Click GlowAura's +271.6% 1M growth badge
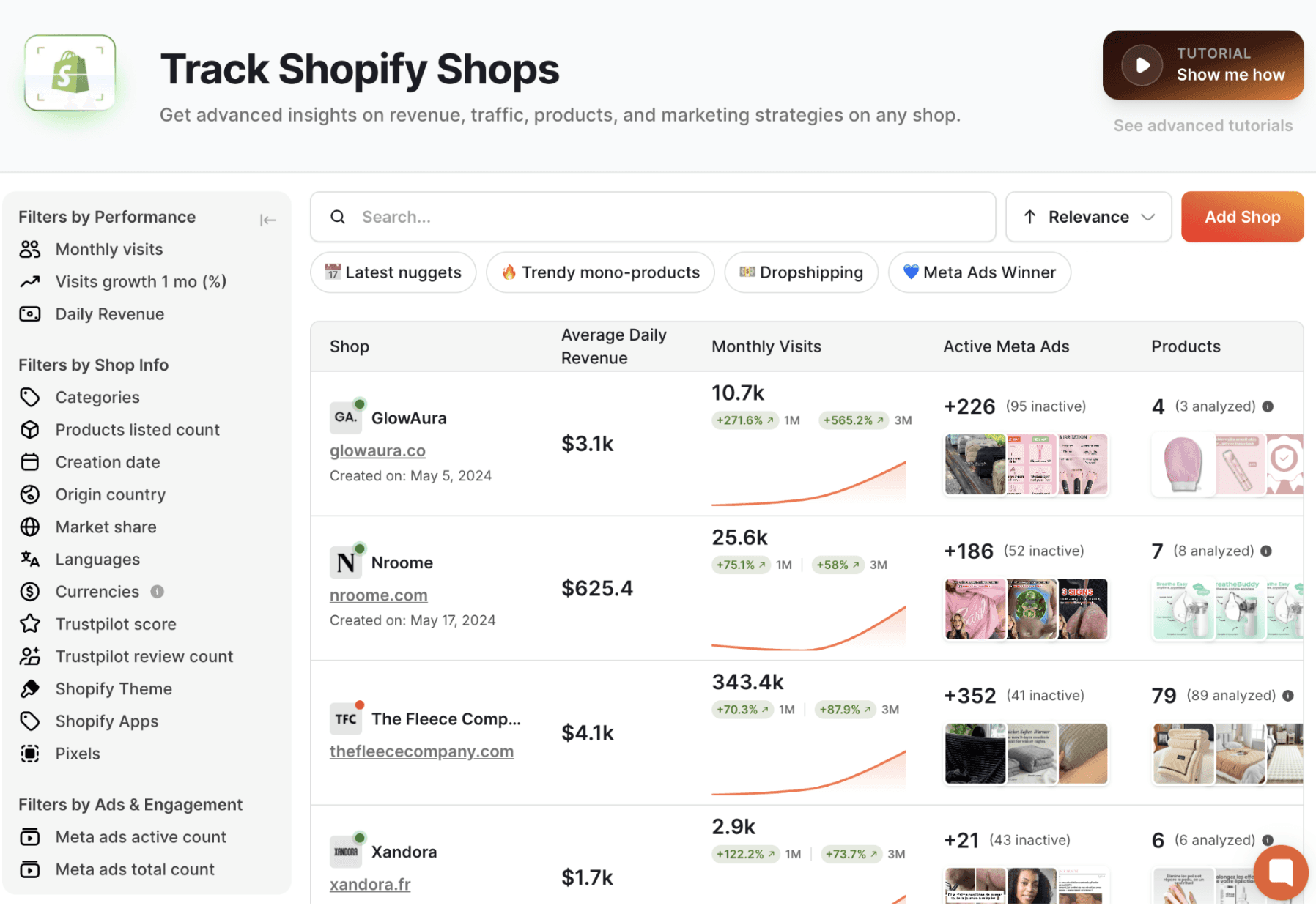This screenshot has height=914, width=1316. (745, 420)
